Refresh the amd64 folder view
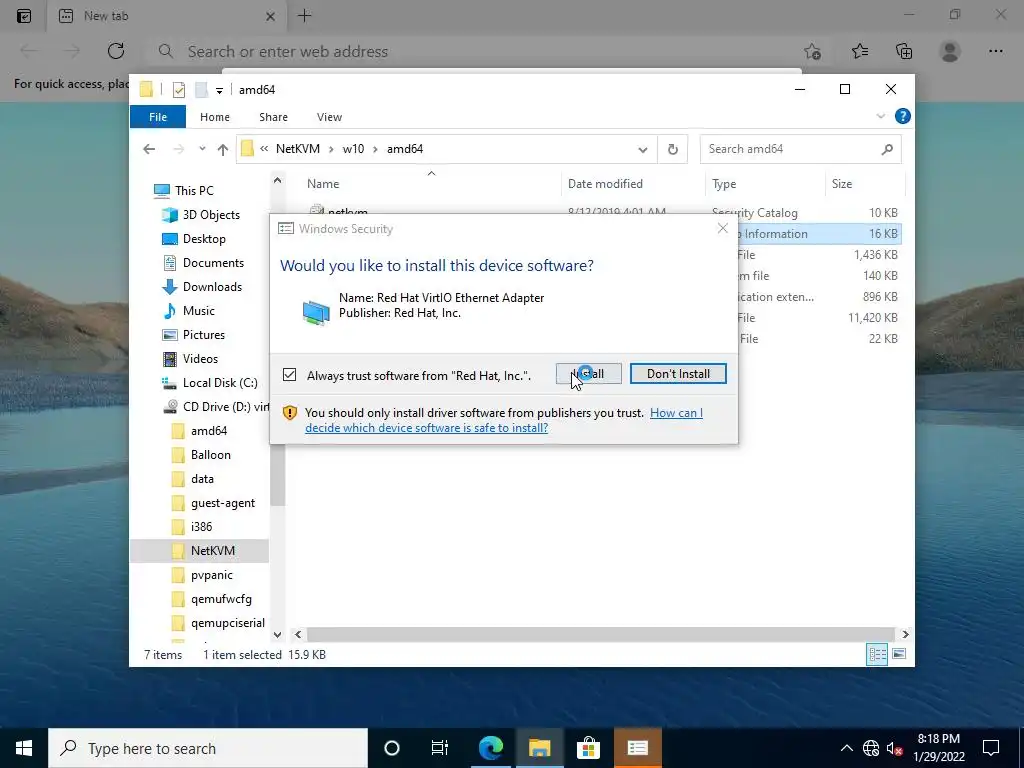Image resolution: width=1024 pixels, height=768 pixels. point(673,150)
